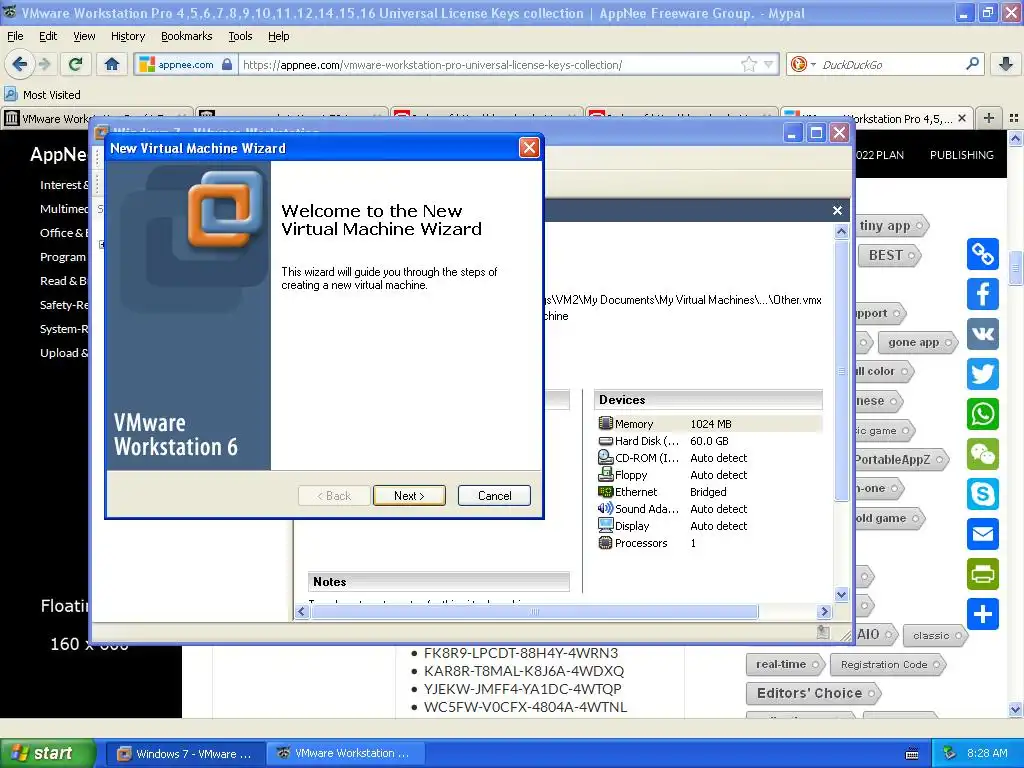
Task: Select the CD-ROM device icon
Action: (x=605, y=457)
